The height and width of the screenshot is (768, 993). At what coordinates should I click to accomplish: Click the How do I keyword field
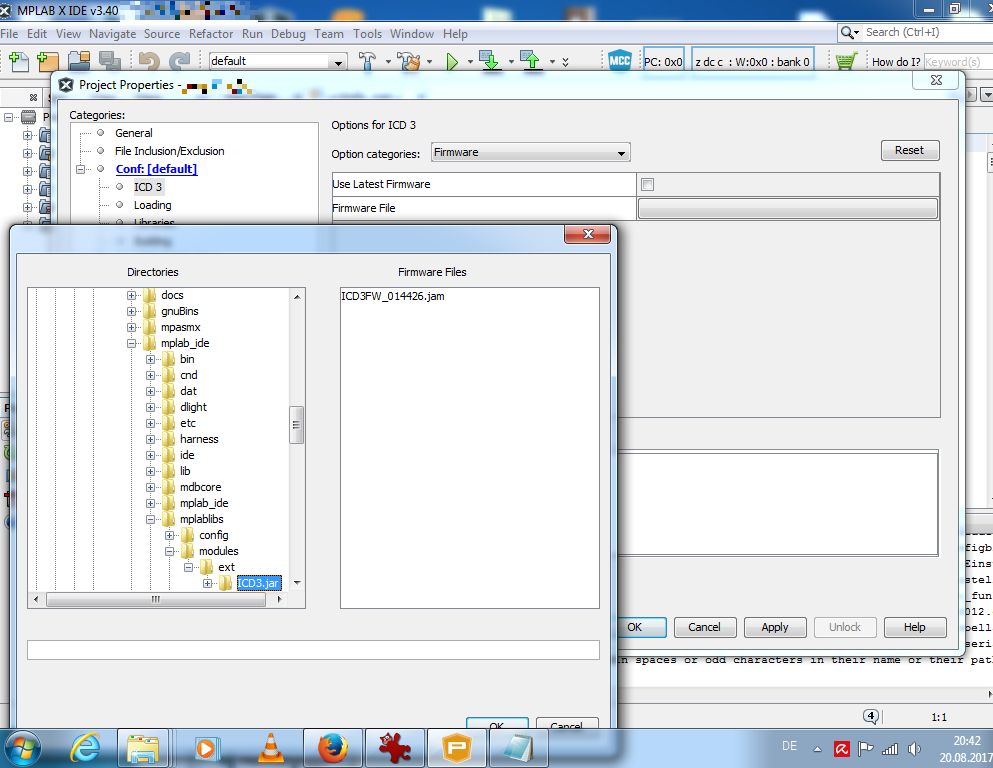(958, 61)
